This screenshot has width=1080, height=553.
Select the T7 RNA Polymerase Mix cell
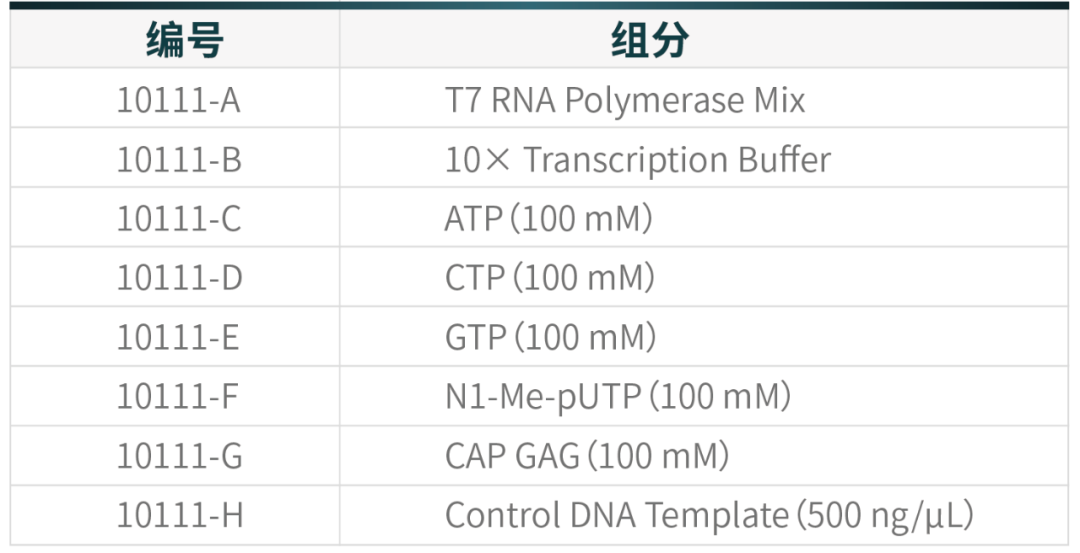(704, 98)
